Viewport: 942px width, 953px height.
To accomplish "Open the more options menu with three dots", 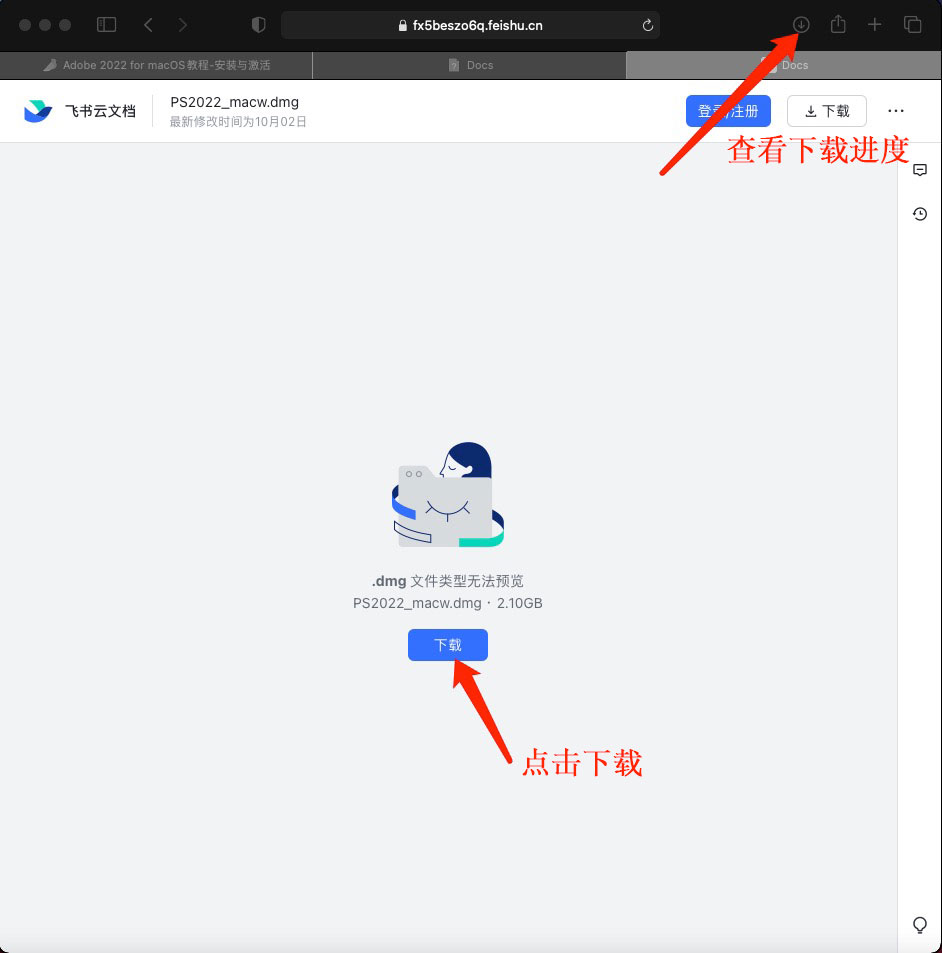I will pyautogui.click(x=895, y=111).
